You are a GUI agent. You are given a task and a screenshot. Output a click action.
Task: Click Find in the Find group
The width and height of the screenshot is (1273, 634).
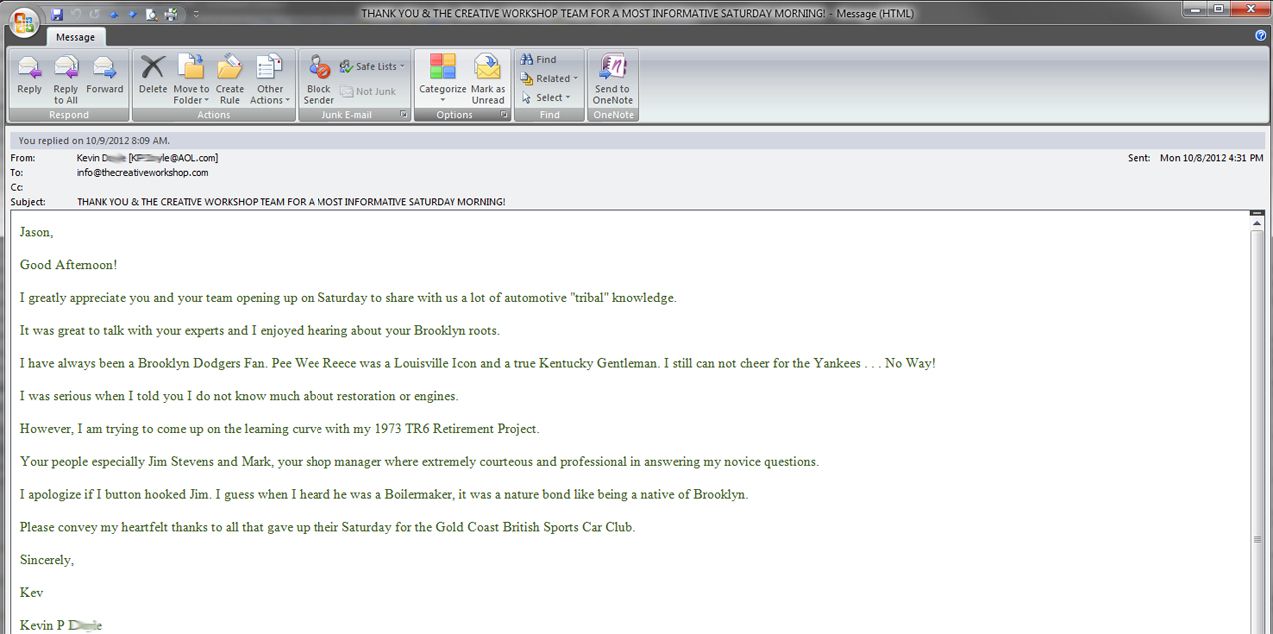click(539, 60)
